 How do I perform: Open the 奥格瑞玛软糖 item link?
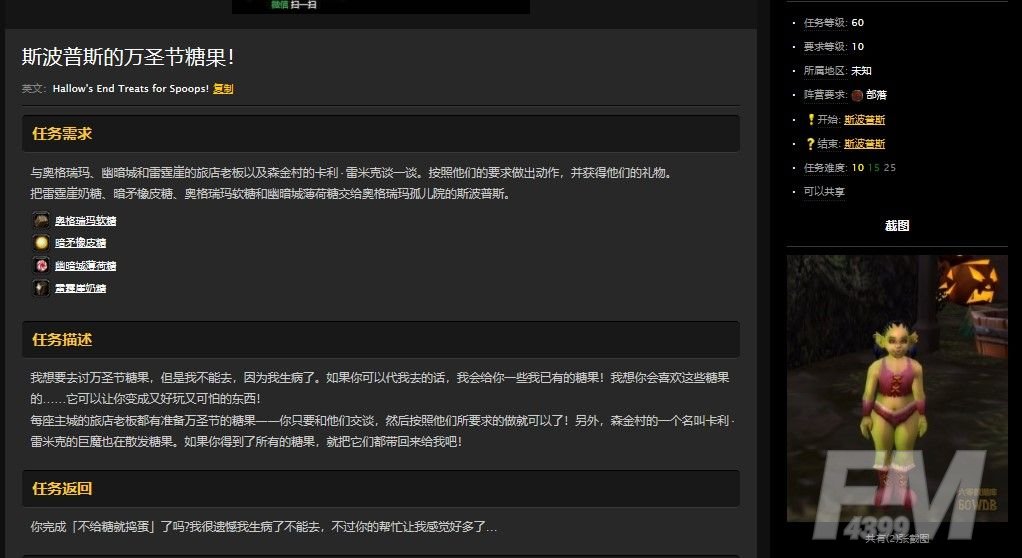coord(85,221)
